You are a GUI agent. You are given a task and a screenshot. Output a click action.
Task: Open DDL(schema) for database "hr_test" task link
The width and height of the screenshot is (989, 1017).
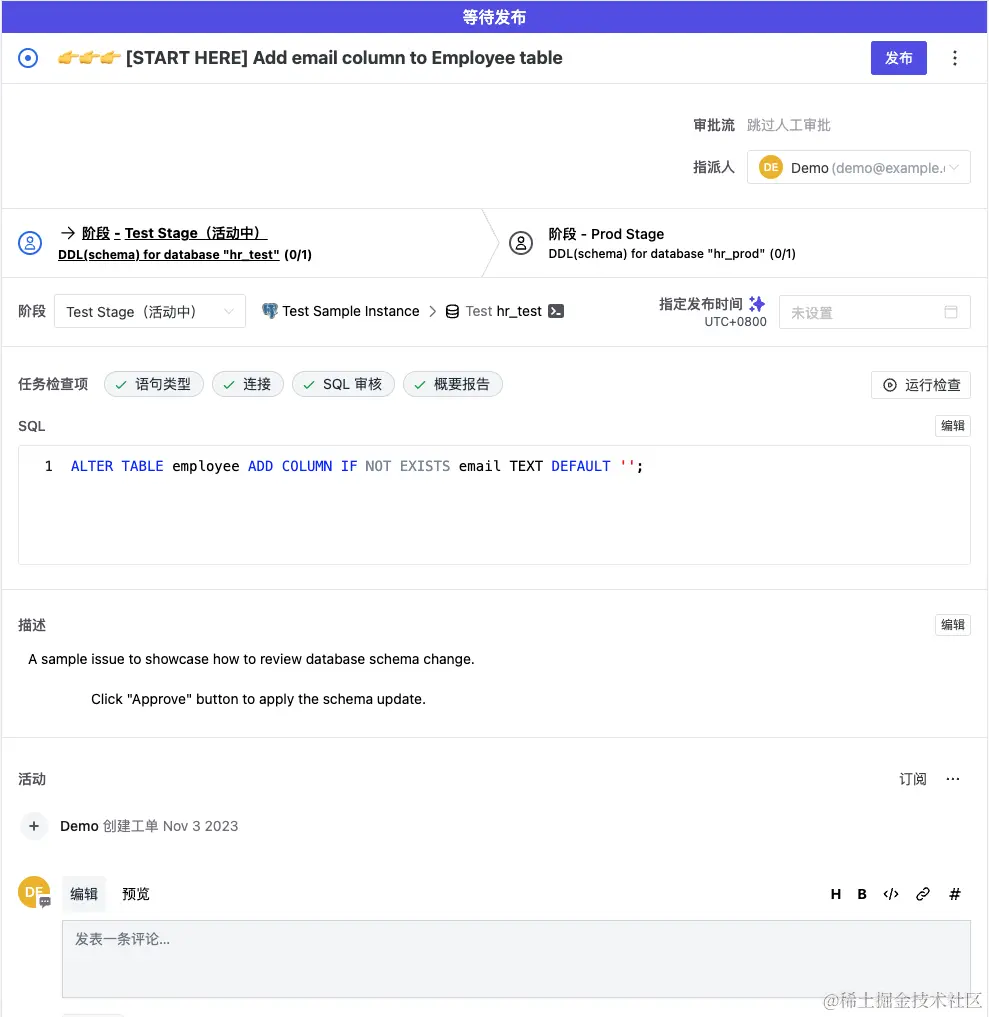[169, 254]
